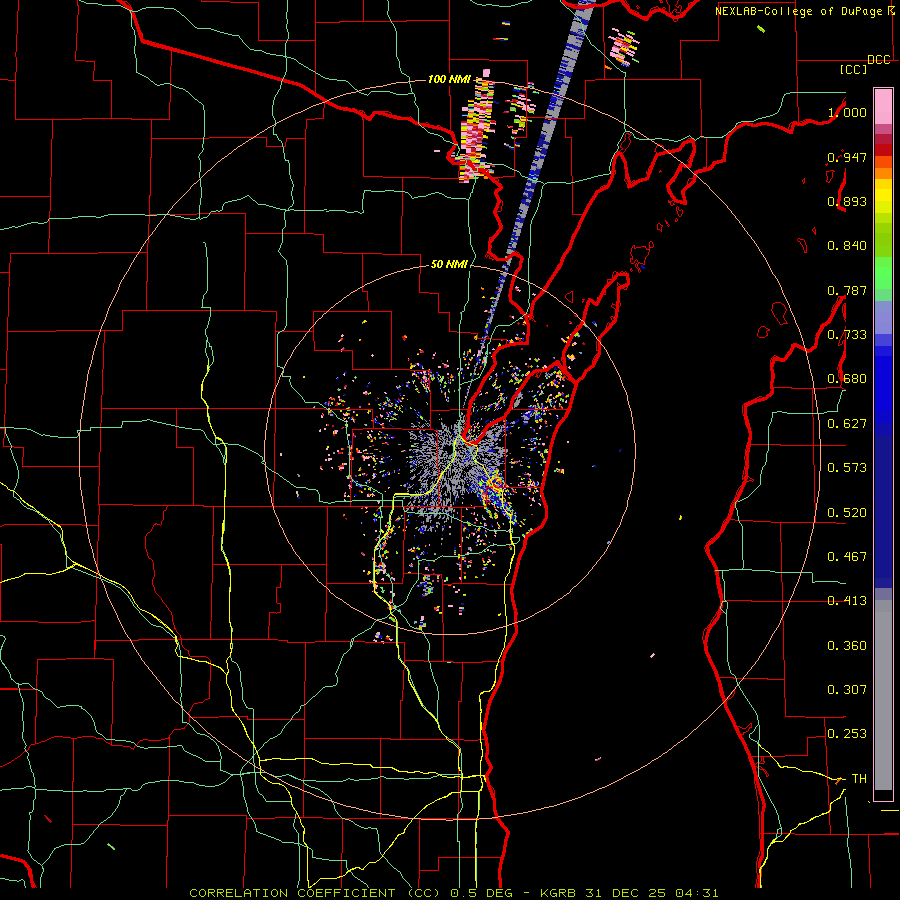Click the 0.467 color scale label
Viewport: 900px width, 900px height.
point(847,556)
